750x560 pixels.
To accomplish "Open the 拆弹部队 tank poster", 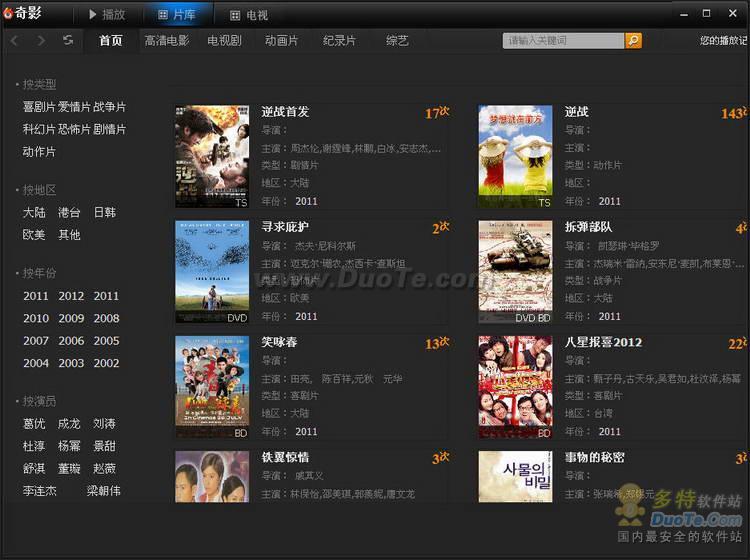I will tap(515, 272).
